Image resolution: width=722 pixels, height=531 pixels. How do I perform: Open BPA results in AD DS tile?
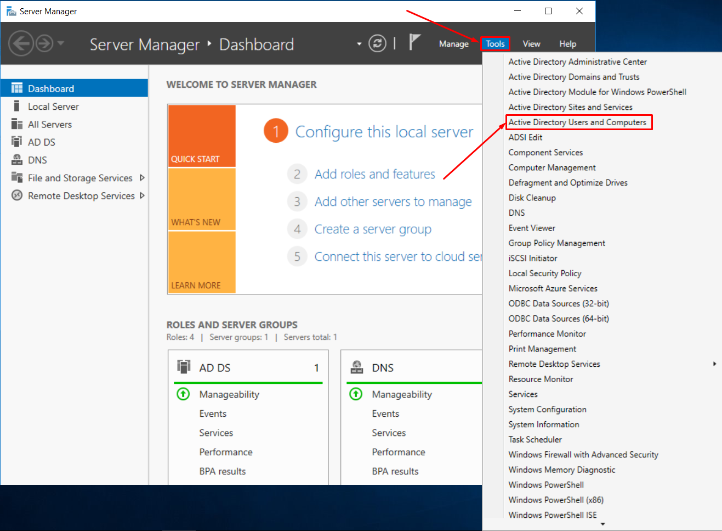[222, 472]
